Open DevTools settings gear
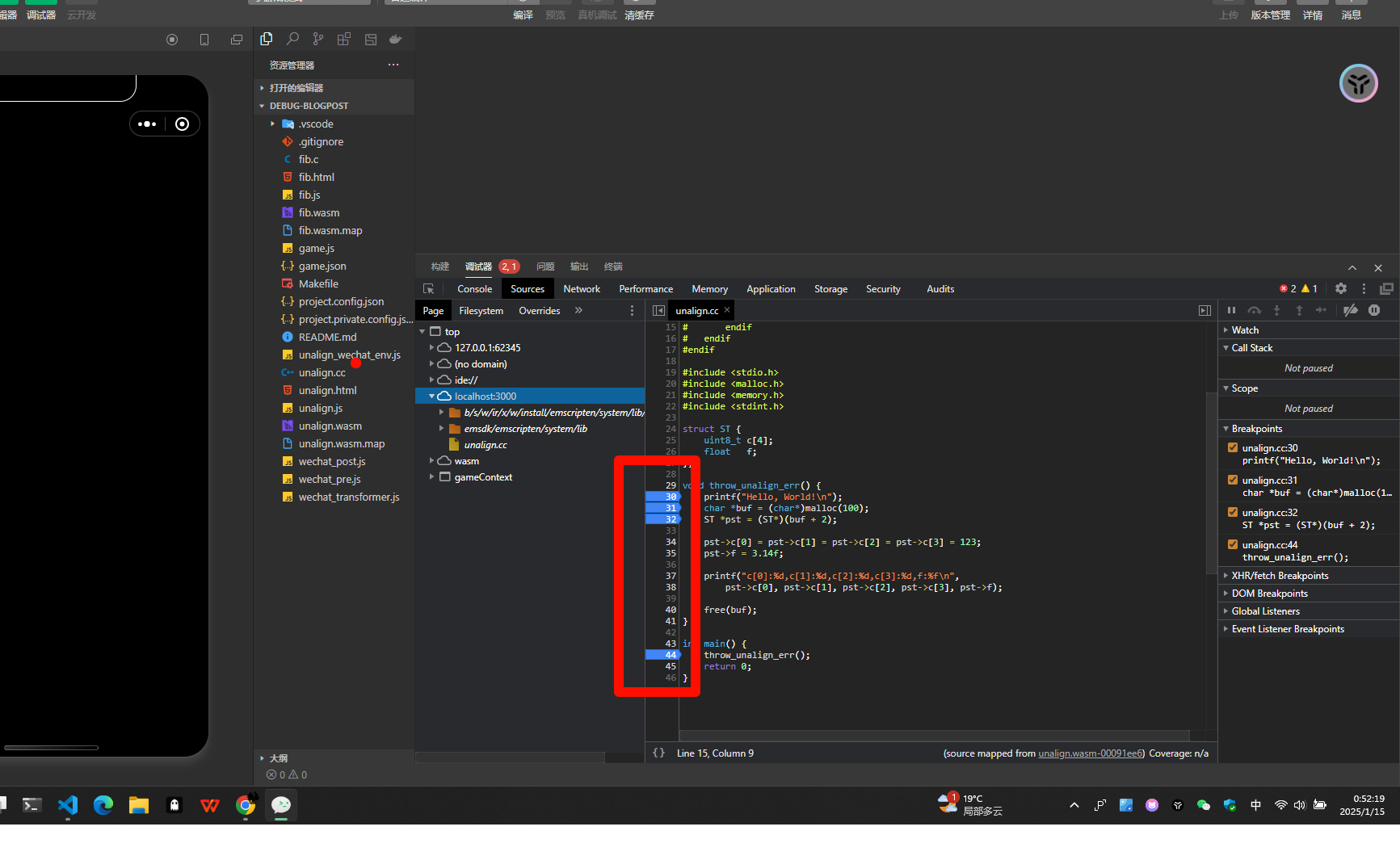This screenshot has height=856, width=1400. (1341, 288)
